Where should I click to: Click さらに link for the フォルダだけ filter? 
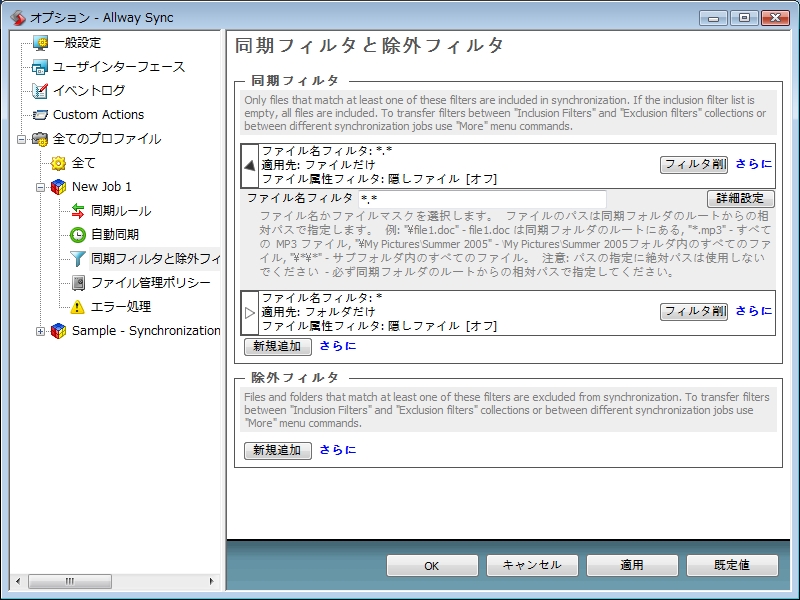(x=754, y=311)
